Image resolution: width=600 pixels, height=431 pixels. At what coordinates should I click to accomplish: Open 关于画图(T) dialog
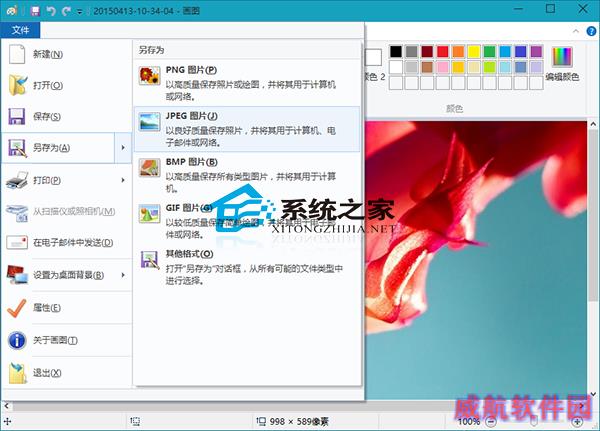click(66, 340)
